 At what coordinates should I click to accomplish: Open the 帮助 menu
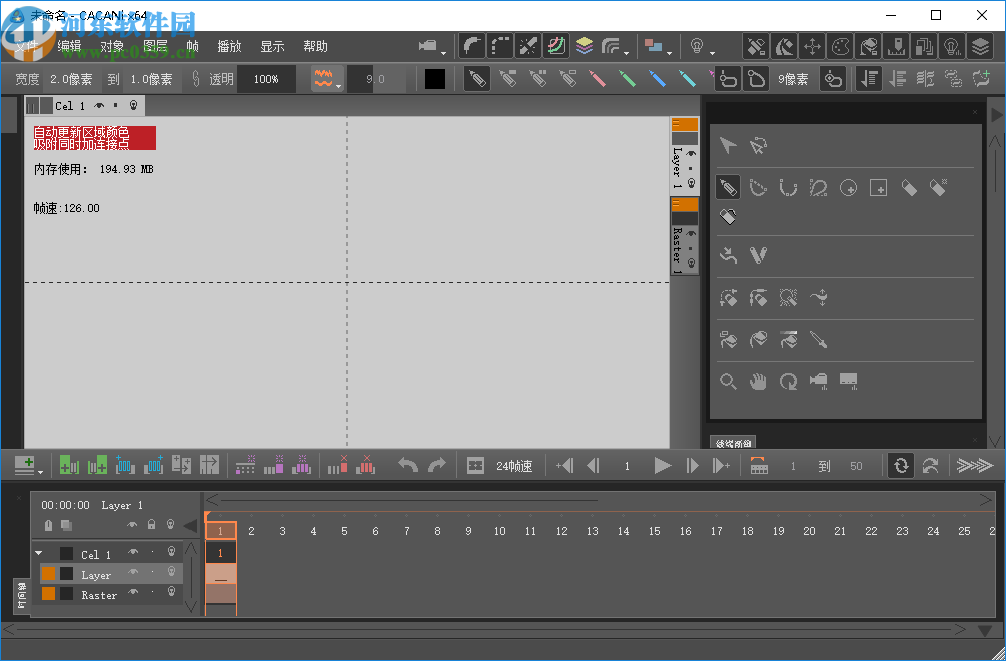(315, 46)
